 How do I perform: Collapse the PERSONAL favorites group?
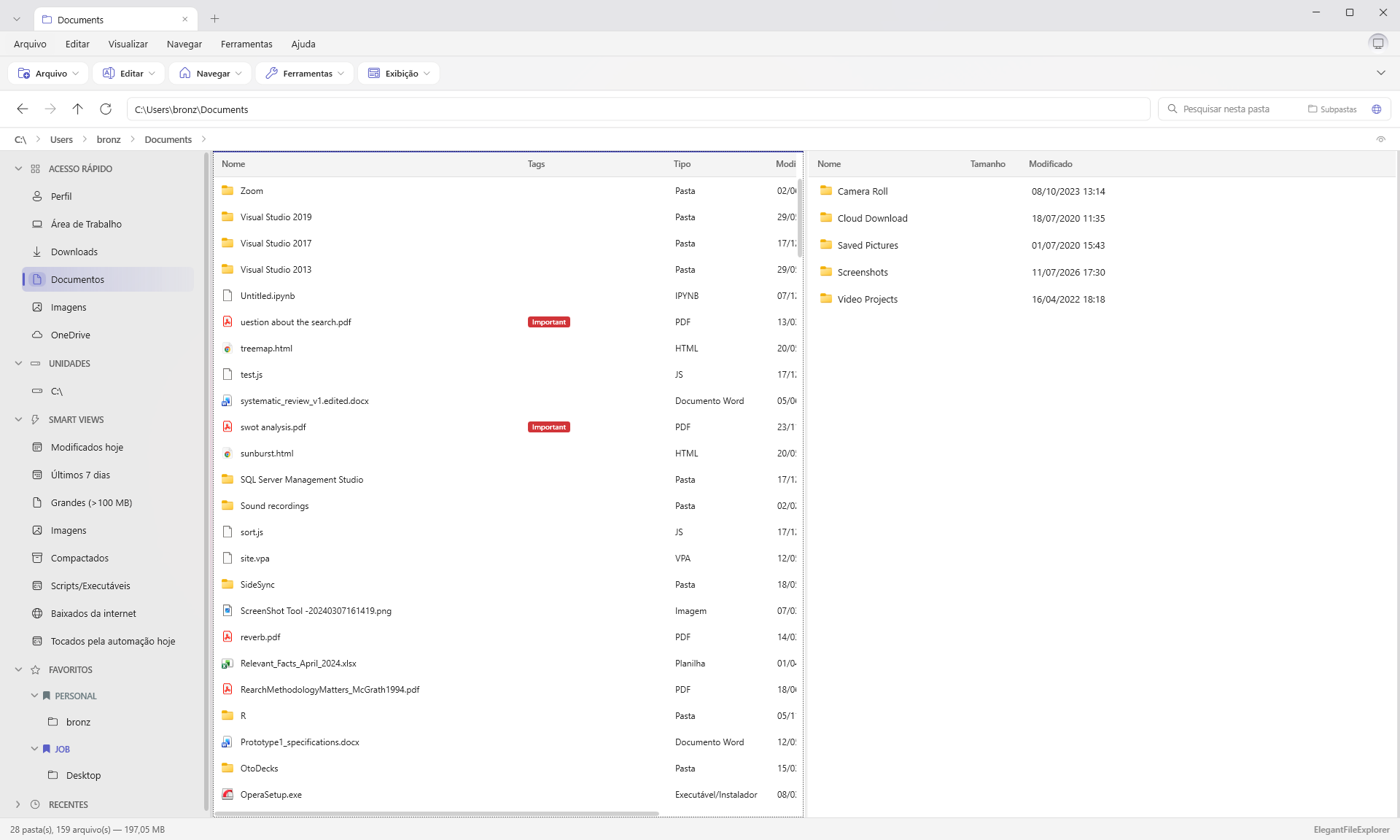[34, 696]
